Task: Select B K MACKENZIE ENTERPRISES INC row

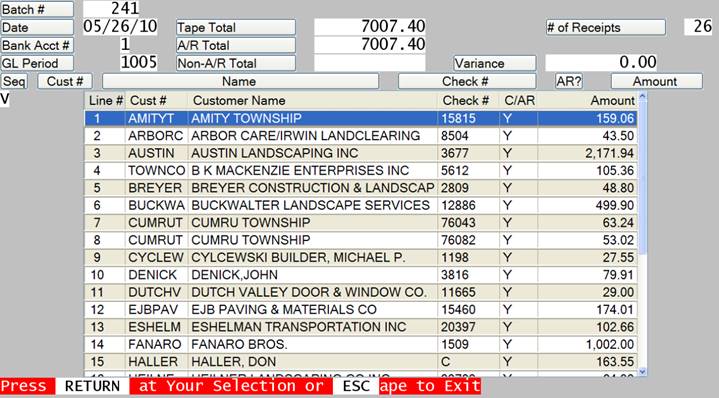Action: [x=361, y=171]
